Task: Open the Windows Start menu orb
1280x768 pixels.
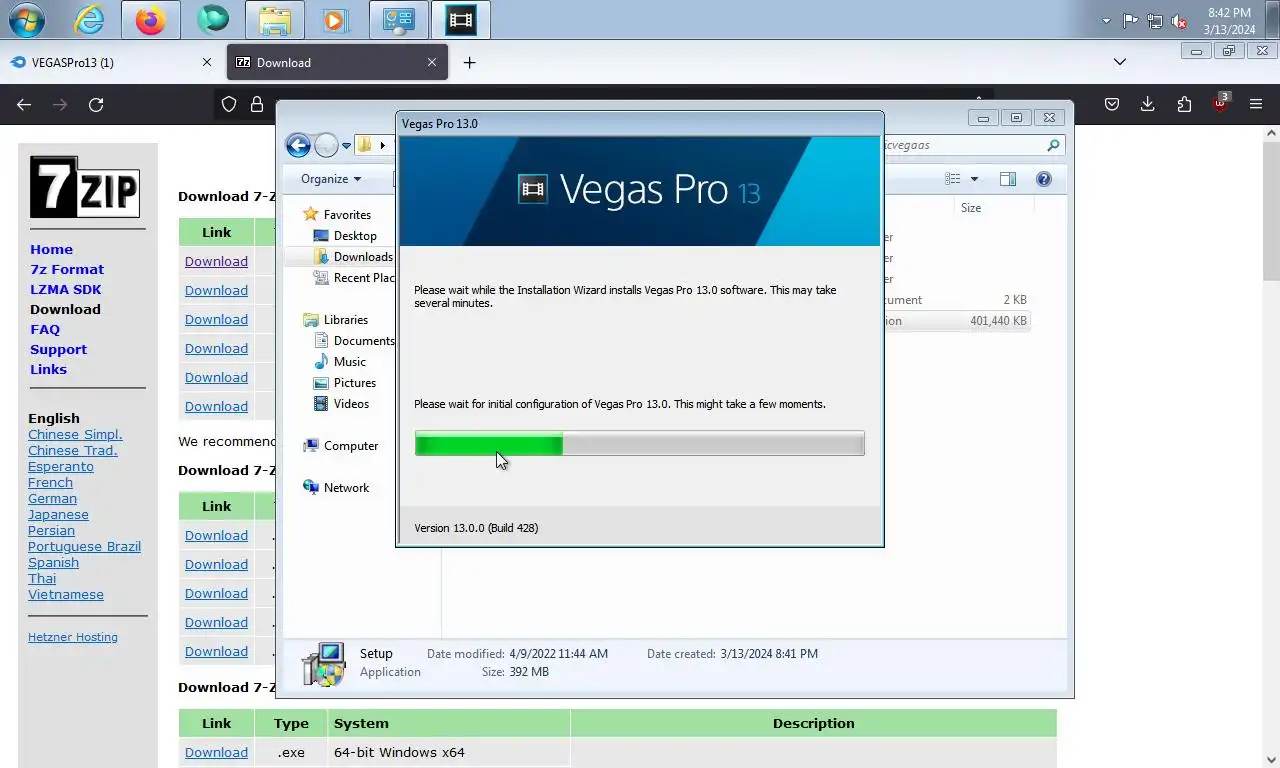Action: tap(26, 20)
